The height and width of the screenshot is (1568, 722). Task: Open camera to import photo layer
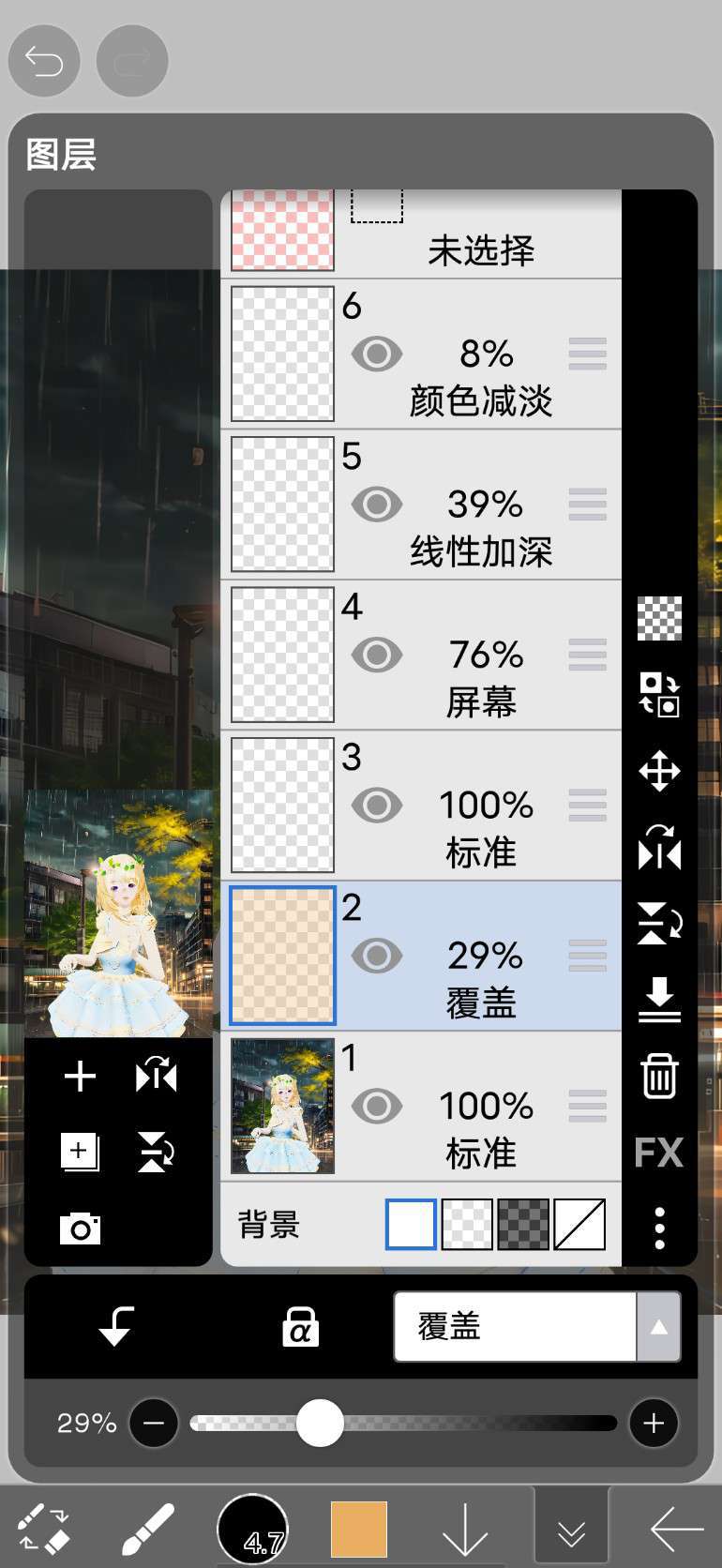coord(80,1229)
